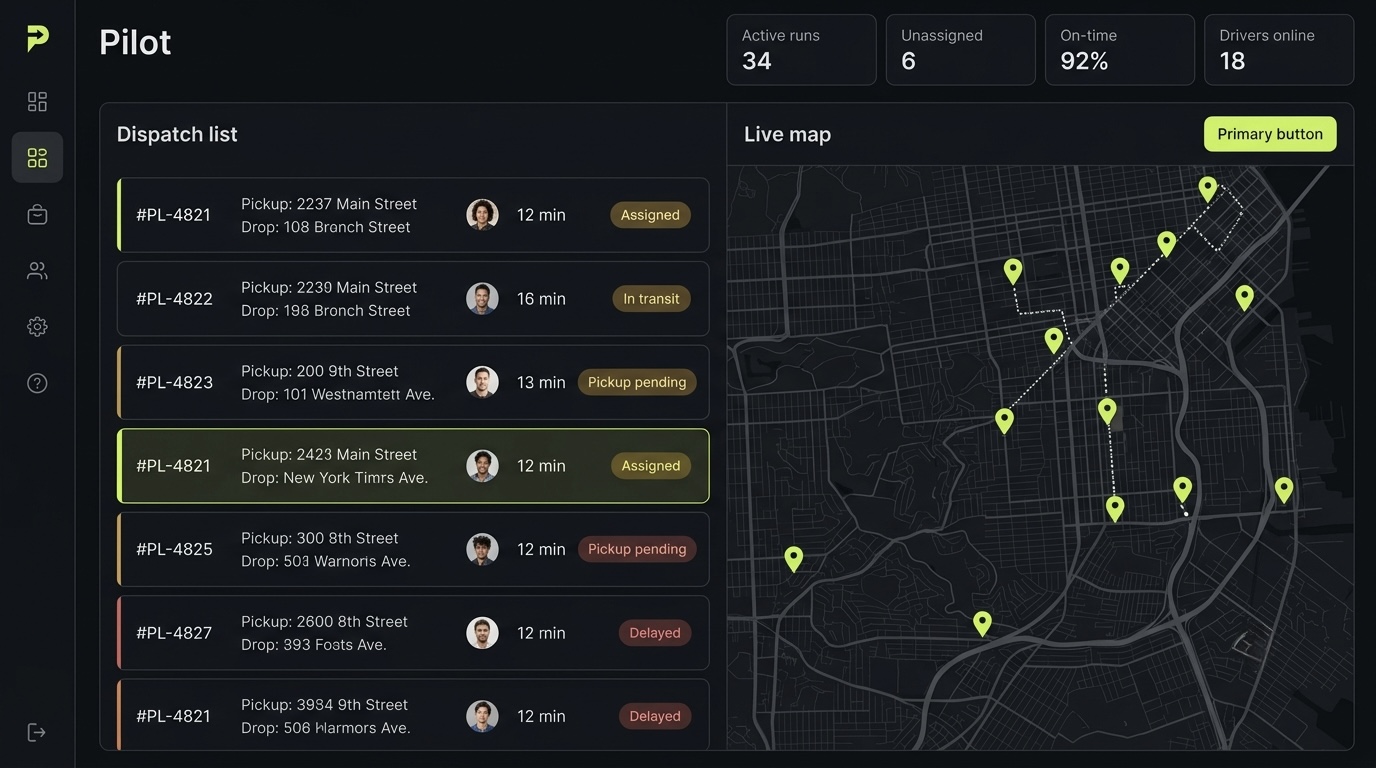This screenshot has width=1376, height=768.
Task: Click the log out icon in the sidebar
Action: point(37,732)
